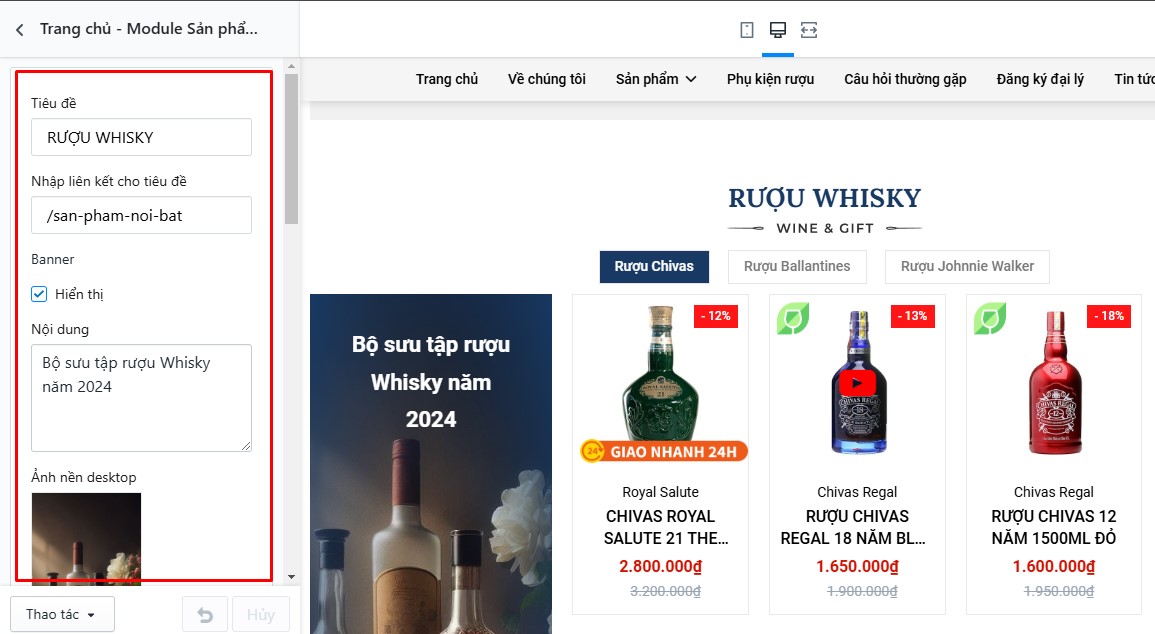Open Đăng ký đại lý menu item

pyautogui.click(x=1040, y=79)
